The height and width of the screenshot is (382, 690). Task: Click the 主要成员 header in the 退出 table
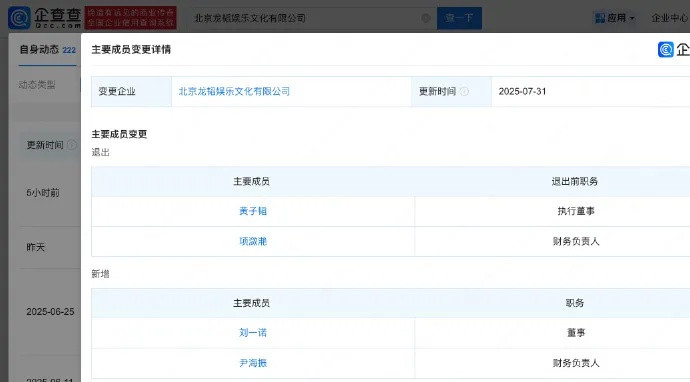251,181
